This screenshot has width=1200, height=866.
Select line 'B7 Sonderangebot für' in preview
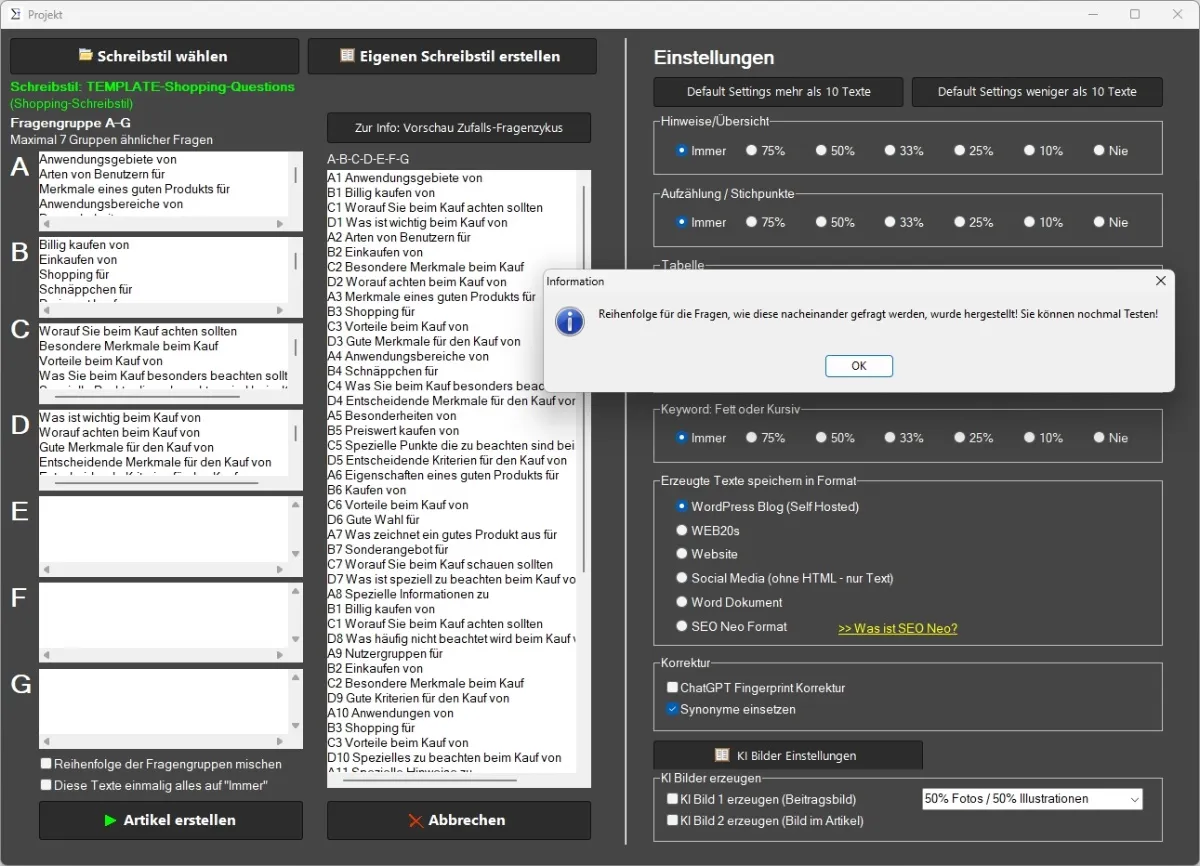pyautogui.click(x=388, y=549)
